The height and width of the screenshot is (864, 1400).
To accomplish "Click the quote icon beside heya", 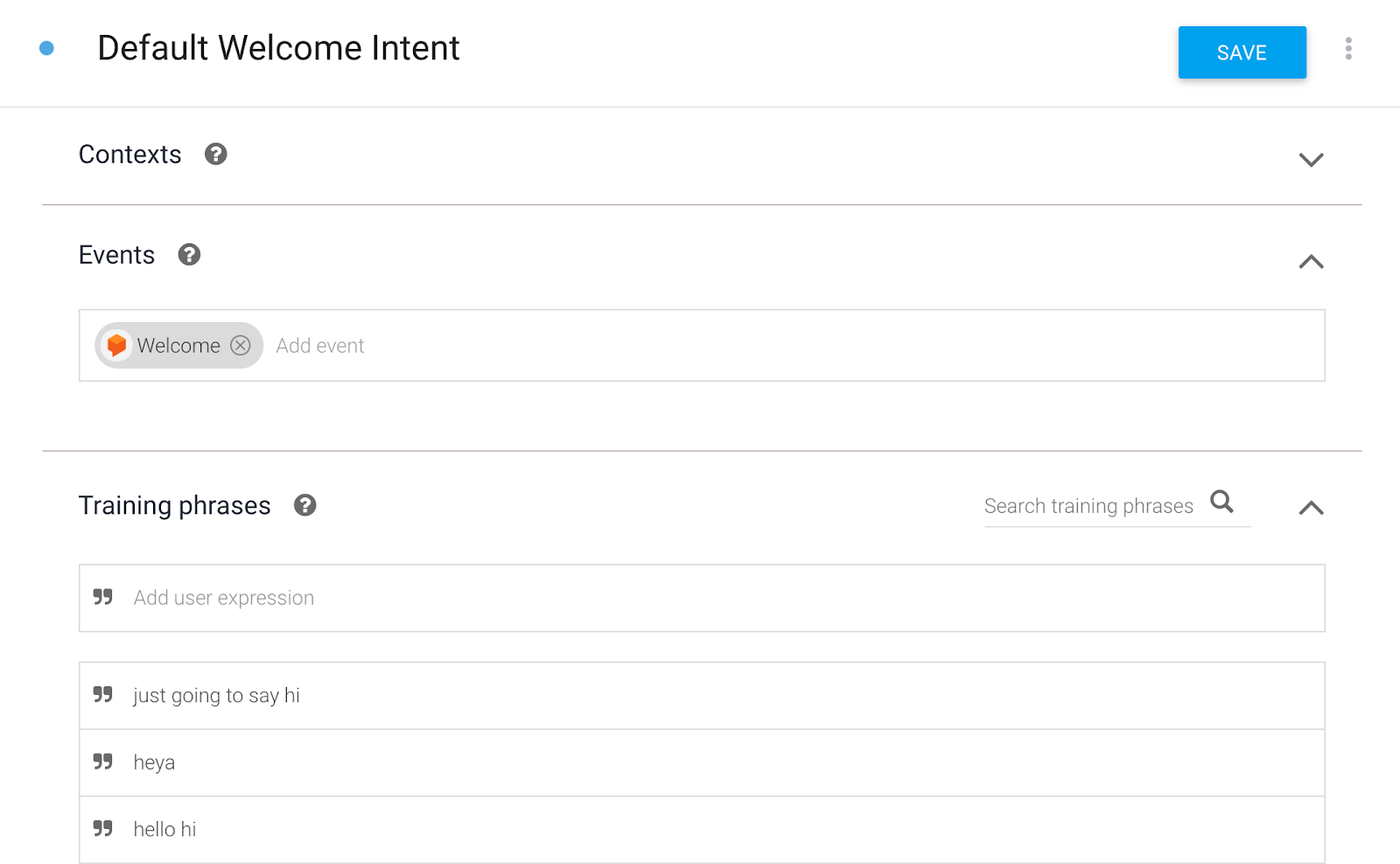I will coord(103,762).
